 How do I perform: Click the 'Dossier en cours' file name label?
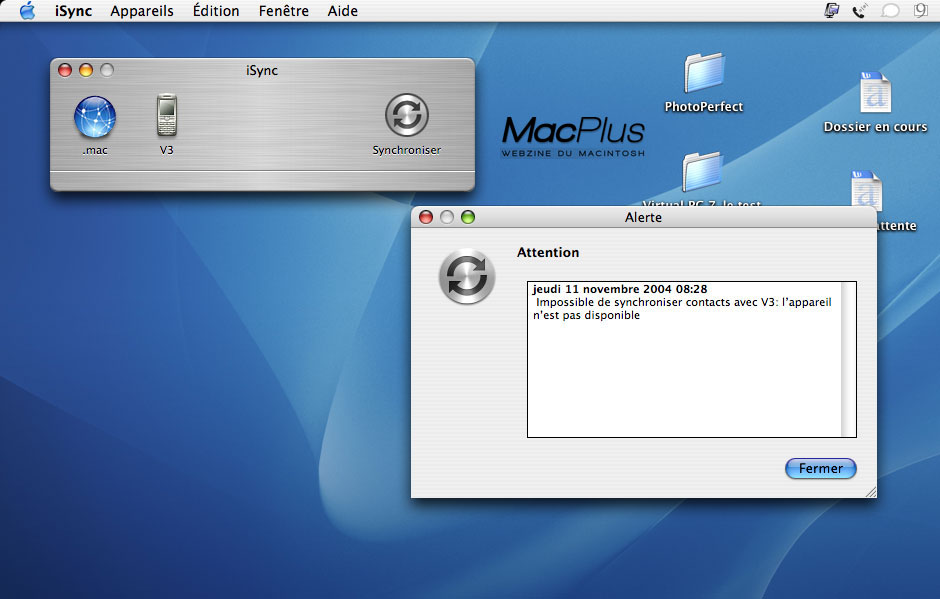875,127
